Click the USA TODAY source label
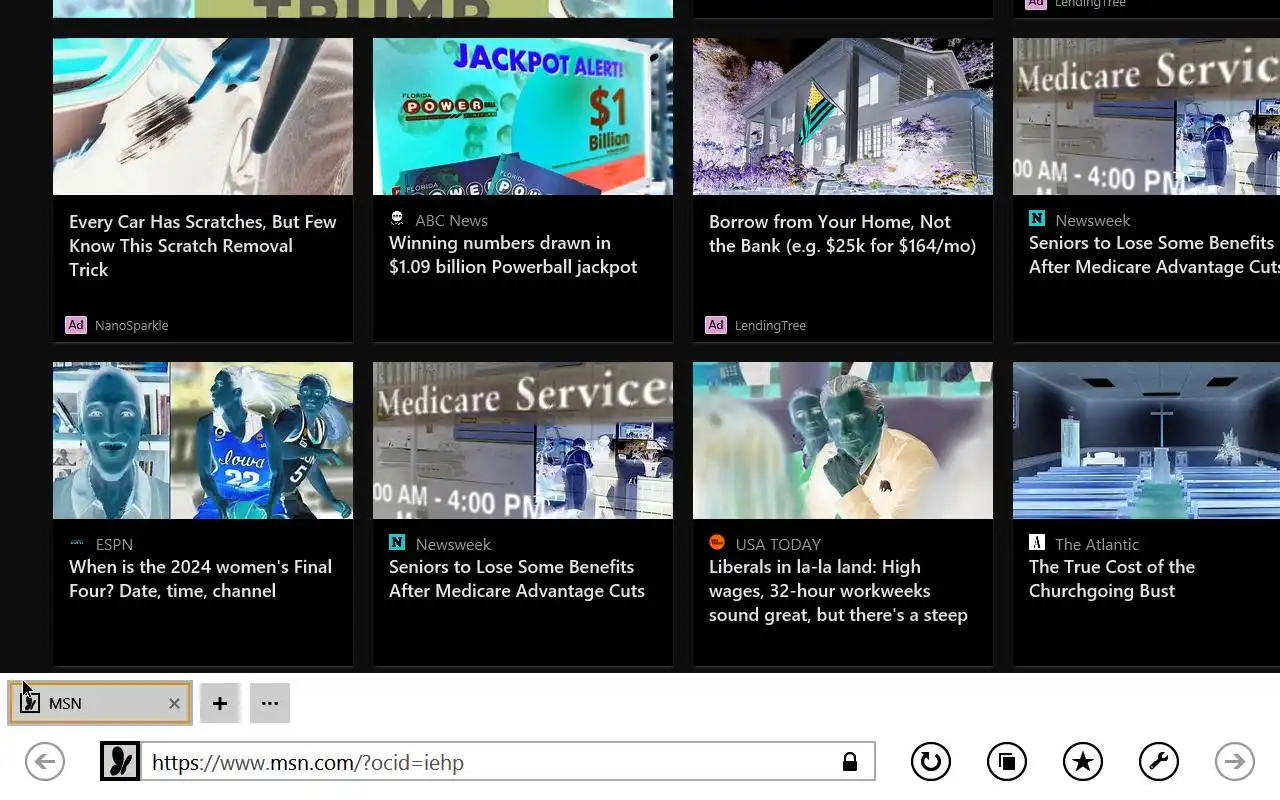1280x800 pixels. pos(778,544)
